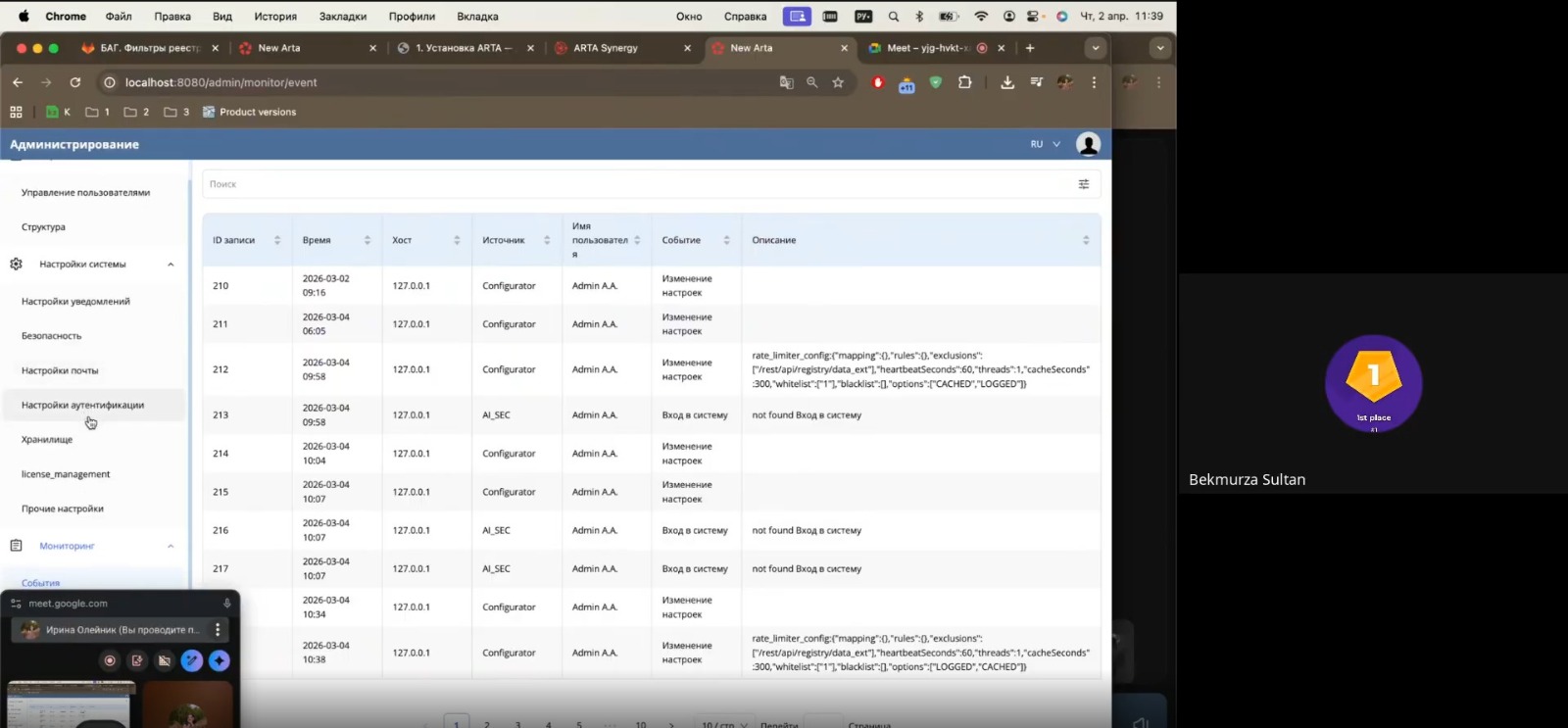Go to Безопасность settings page
The image size is (1568, 728).
(52, 336)
